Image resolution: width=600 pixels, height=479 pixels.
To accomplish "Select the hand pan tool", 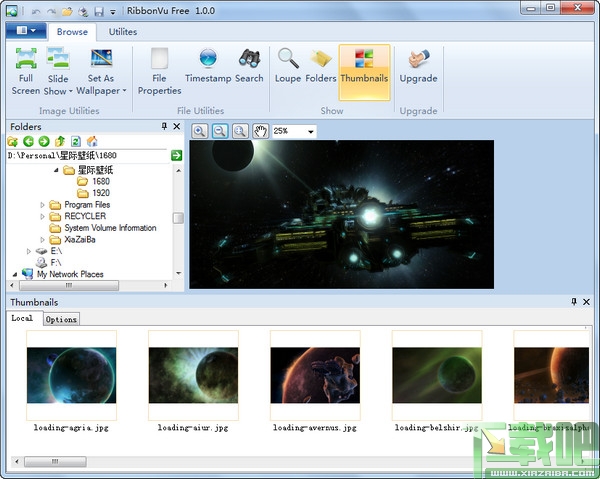I will coord(260,131).
